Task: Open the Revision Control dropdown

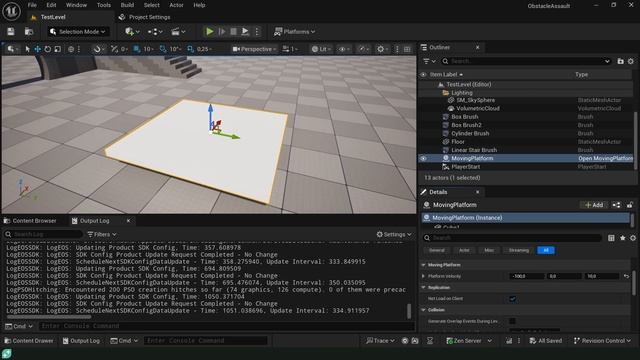Action: [x=602, y=340]
